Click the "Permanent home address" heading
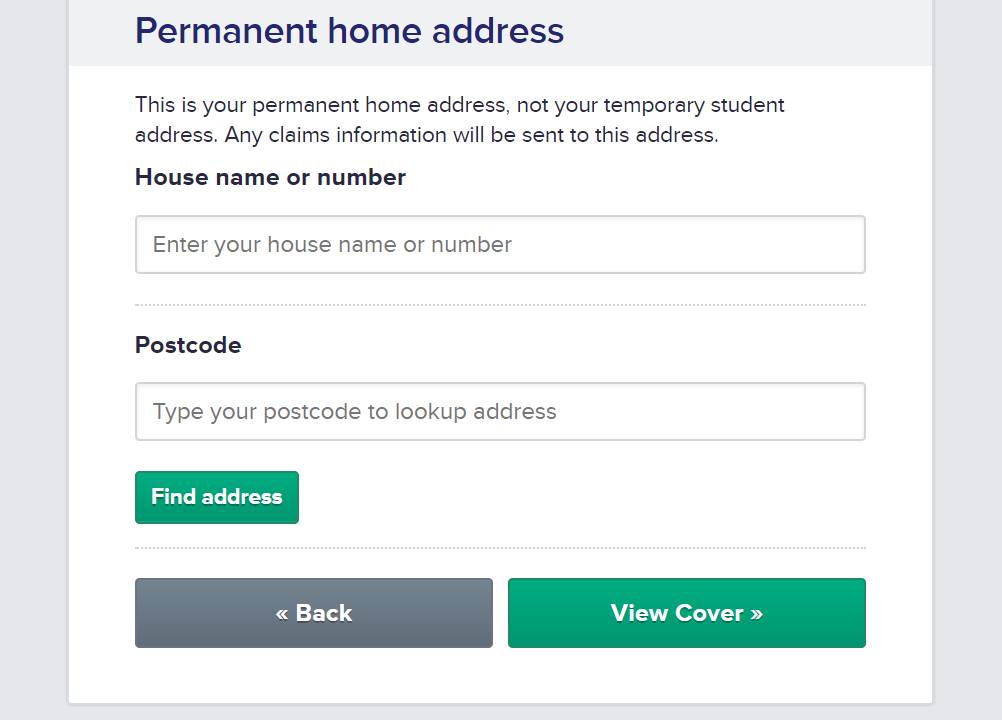This screenshot has height=720, width=1002. point(349,31)
